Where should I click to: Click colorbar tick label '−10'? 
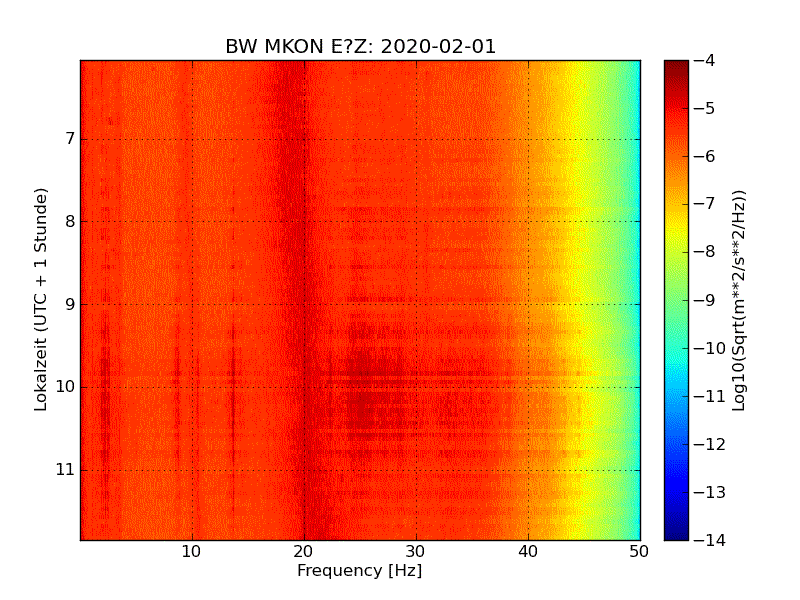click(709, 348)
